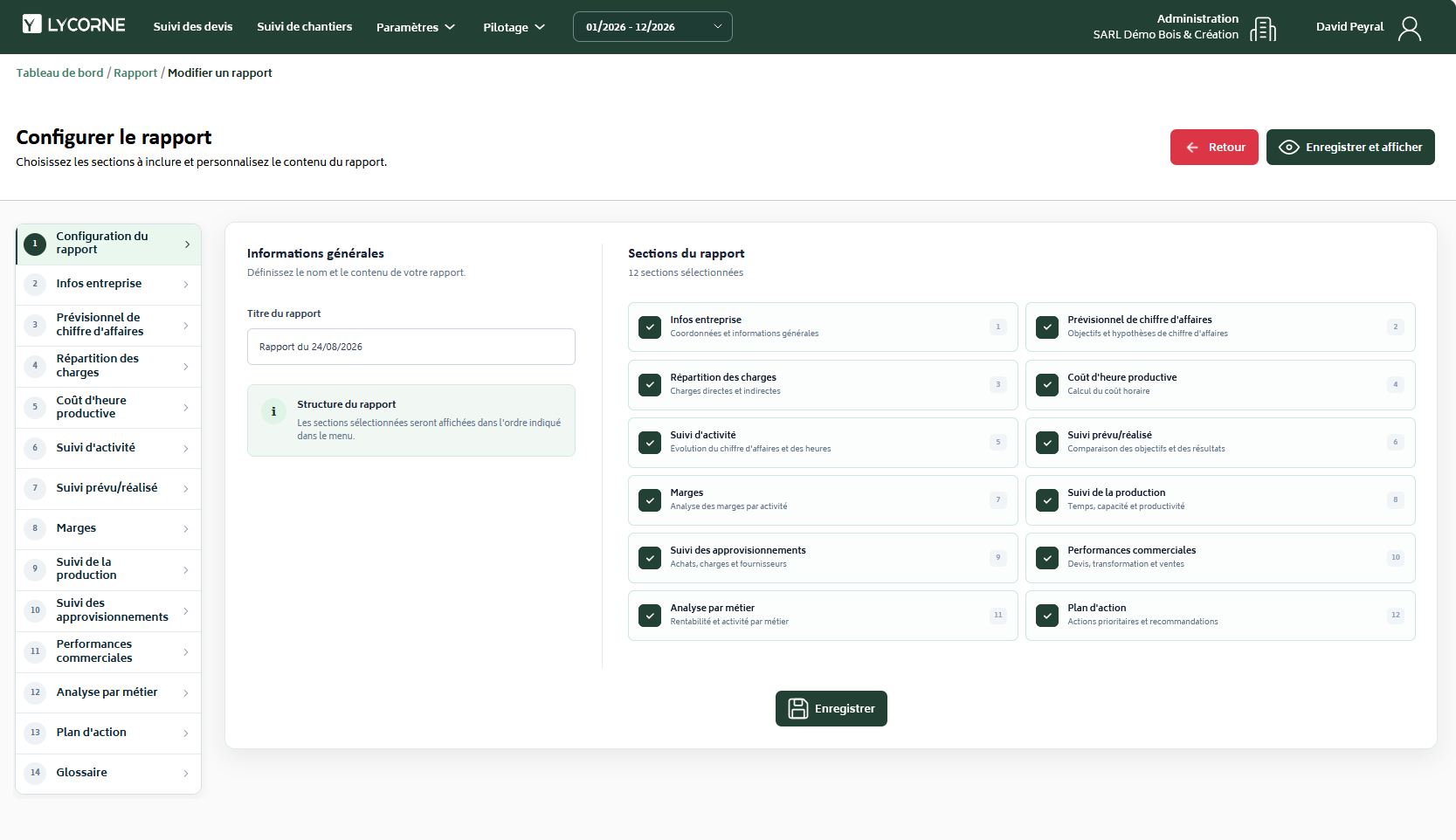Expand chevron next to Glossaire step
This screenshot has width=1456, height=840.
point(186,774)
